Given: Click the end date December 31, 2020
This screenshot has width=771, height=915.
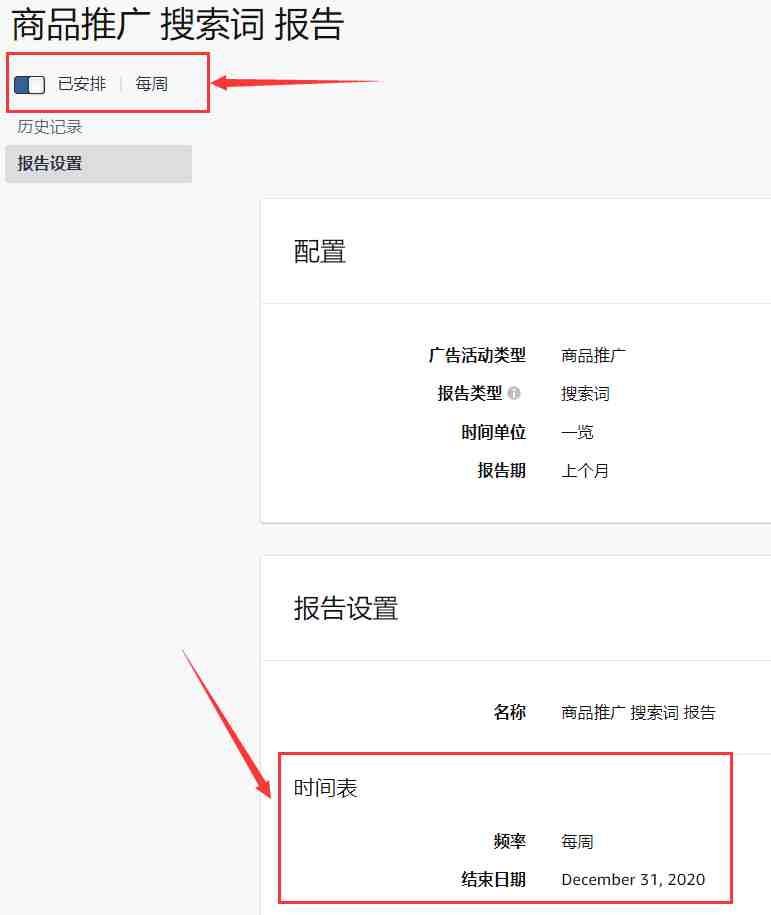Looking at the screenshot, I should coord(633,879).
